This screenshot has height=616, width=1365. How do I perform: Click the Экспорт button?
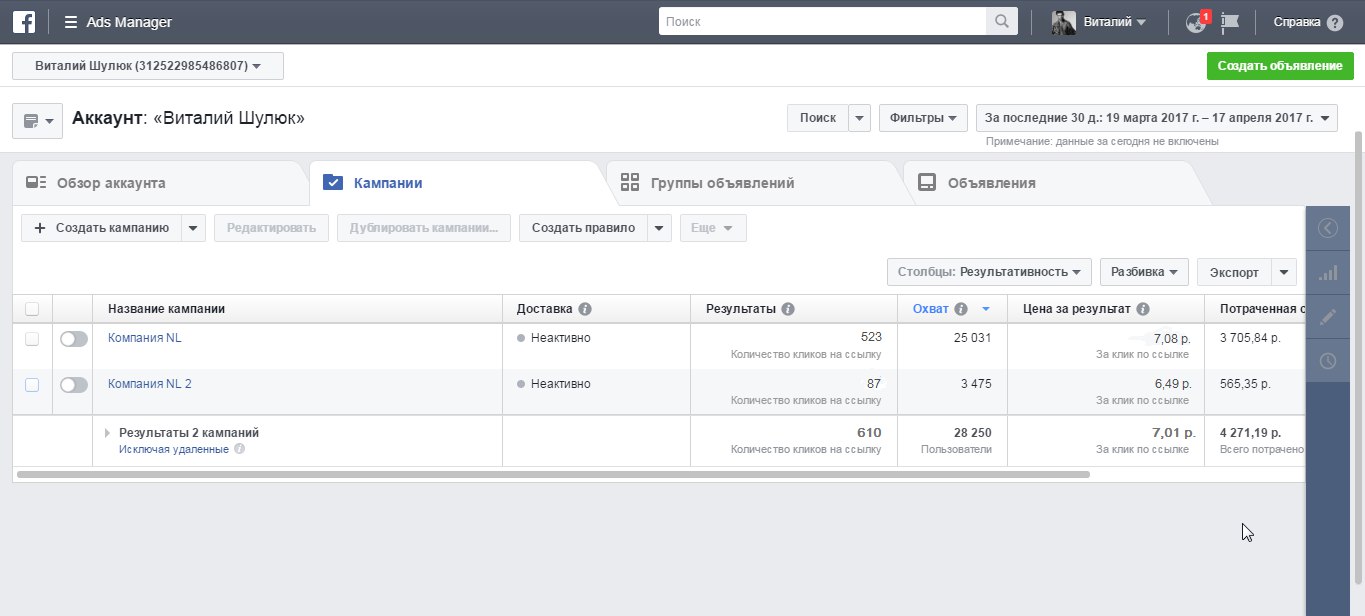(1234, 272)
